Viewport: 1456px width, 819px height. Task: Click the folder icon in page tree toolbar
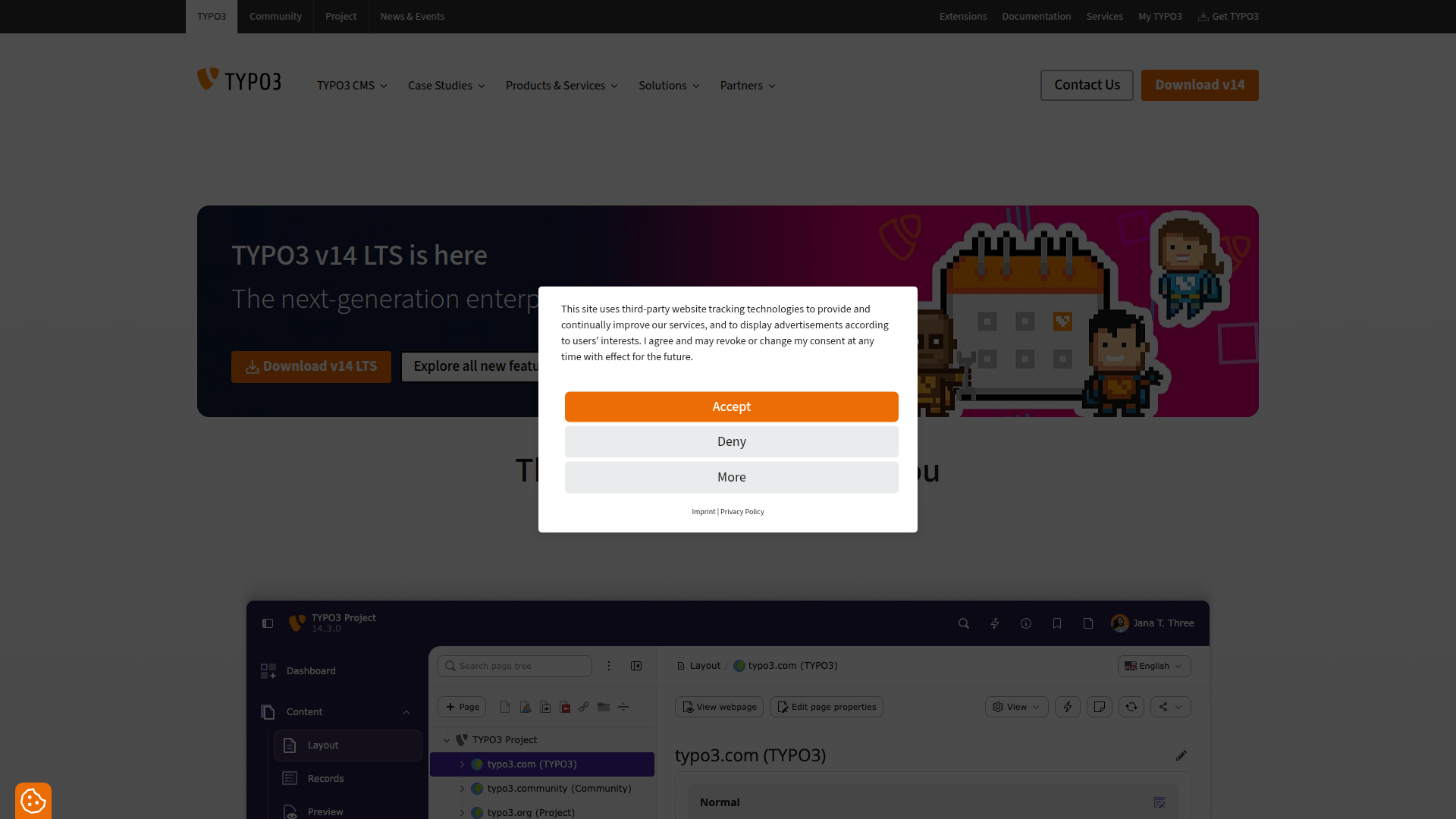(604, 707)
